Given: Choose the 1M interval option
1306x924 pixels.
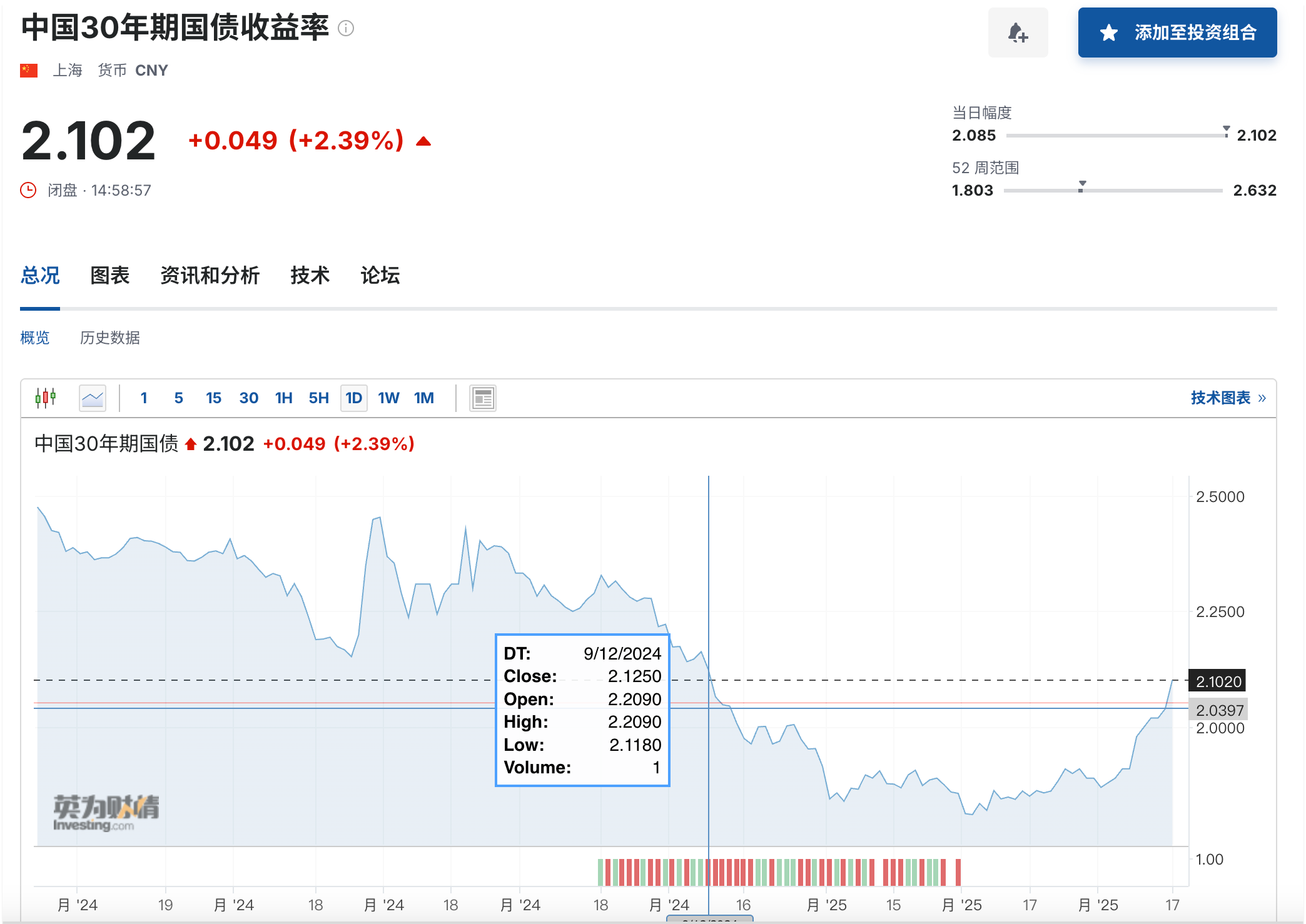Looking at the screenshot, I should point(423,398).
